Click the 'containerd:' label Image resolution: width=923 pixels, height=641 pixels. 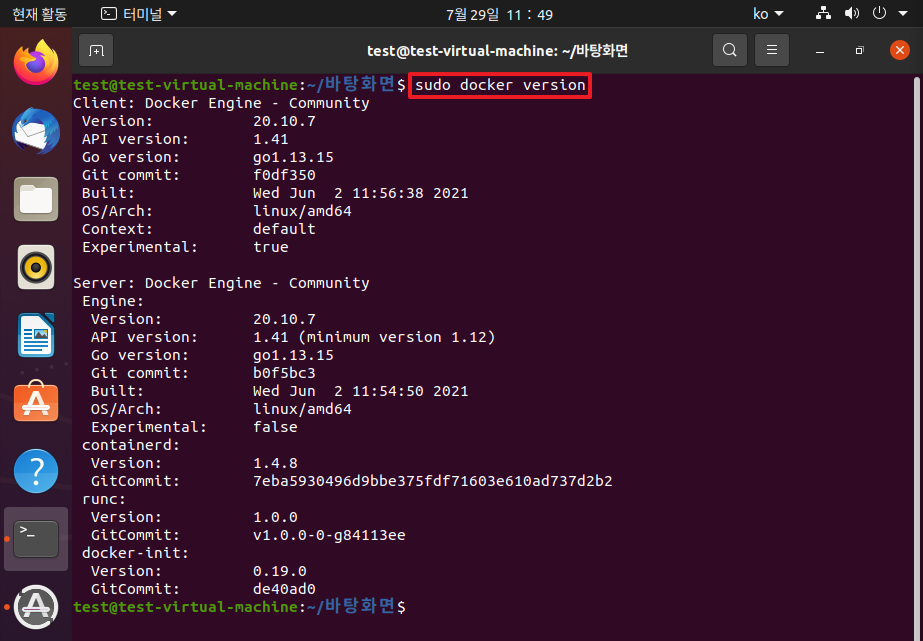coord(131,445)
